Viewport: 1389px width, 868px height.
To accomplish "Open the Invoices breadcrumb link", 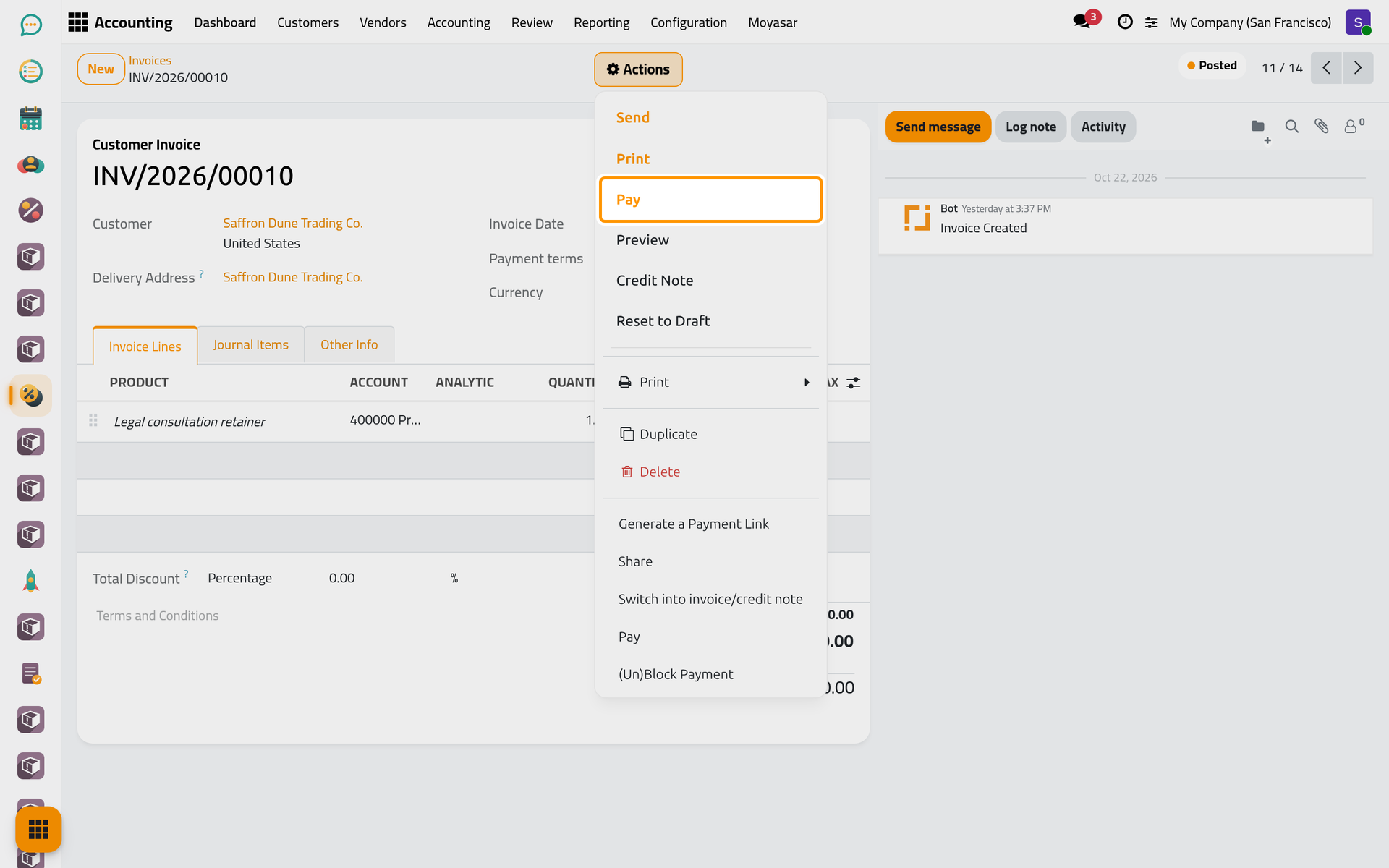I will (150, 61).
